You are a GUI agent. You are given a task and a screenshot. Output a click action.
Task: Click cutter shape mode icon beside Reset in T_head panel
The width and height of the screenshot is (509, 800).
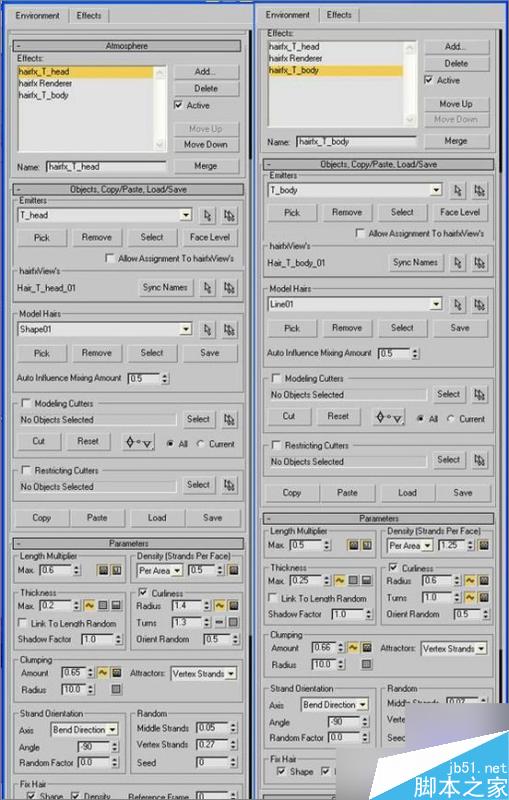pyautogui.click(x=138, y=443)
